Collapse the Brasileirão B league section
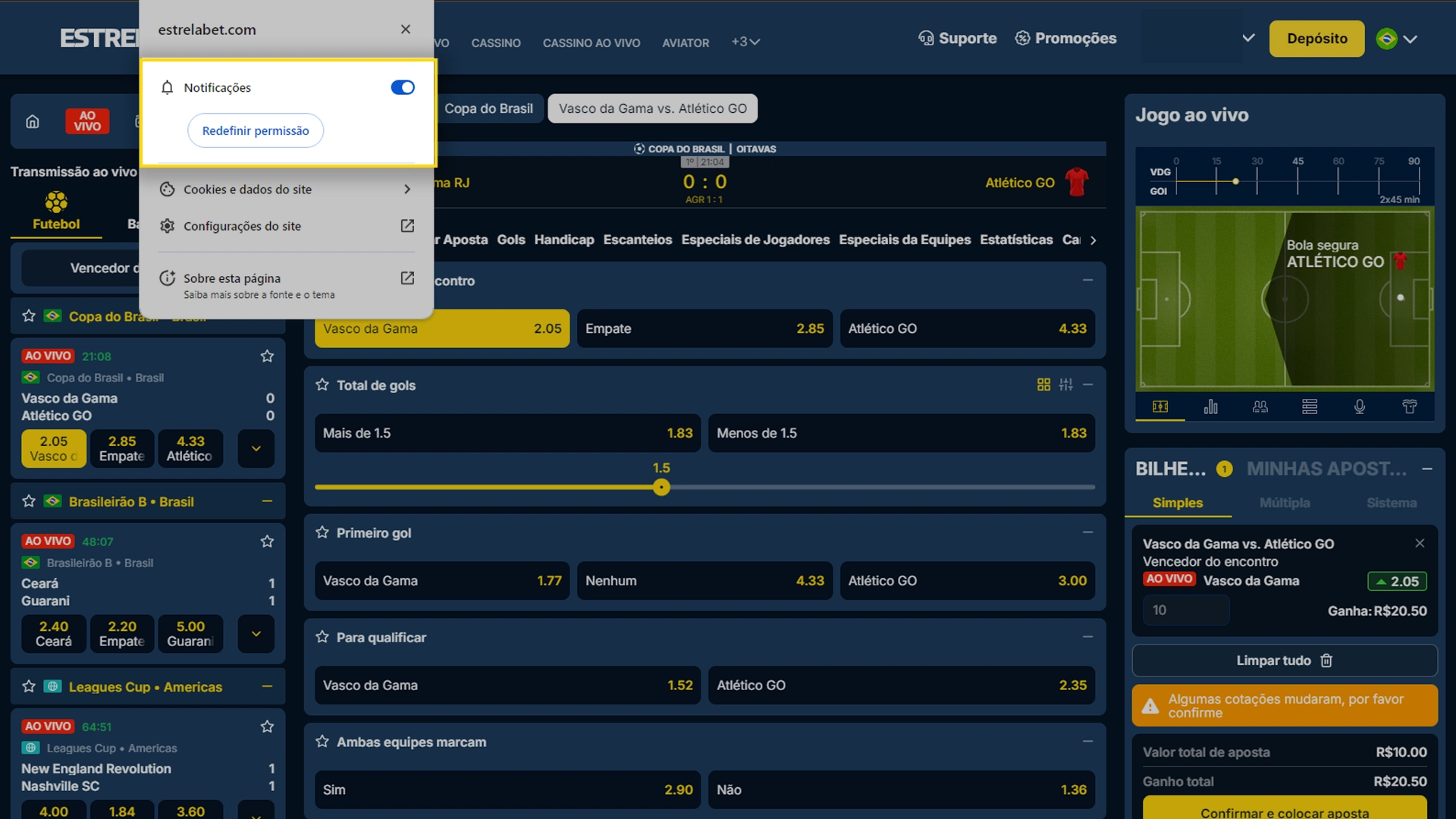The image size is (1456, 819). pyautogui.click(x=267, y=501)
